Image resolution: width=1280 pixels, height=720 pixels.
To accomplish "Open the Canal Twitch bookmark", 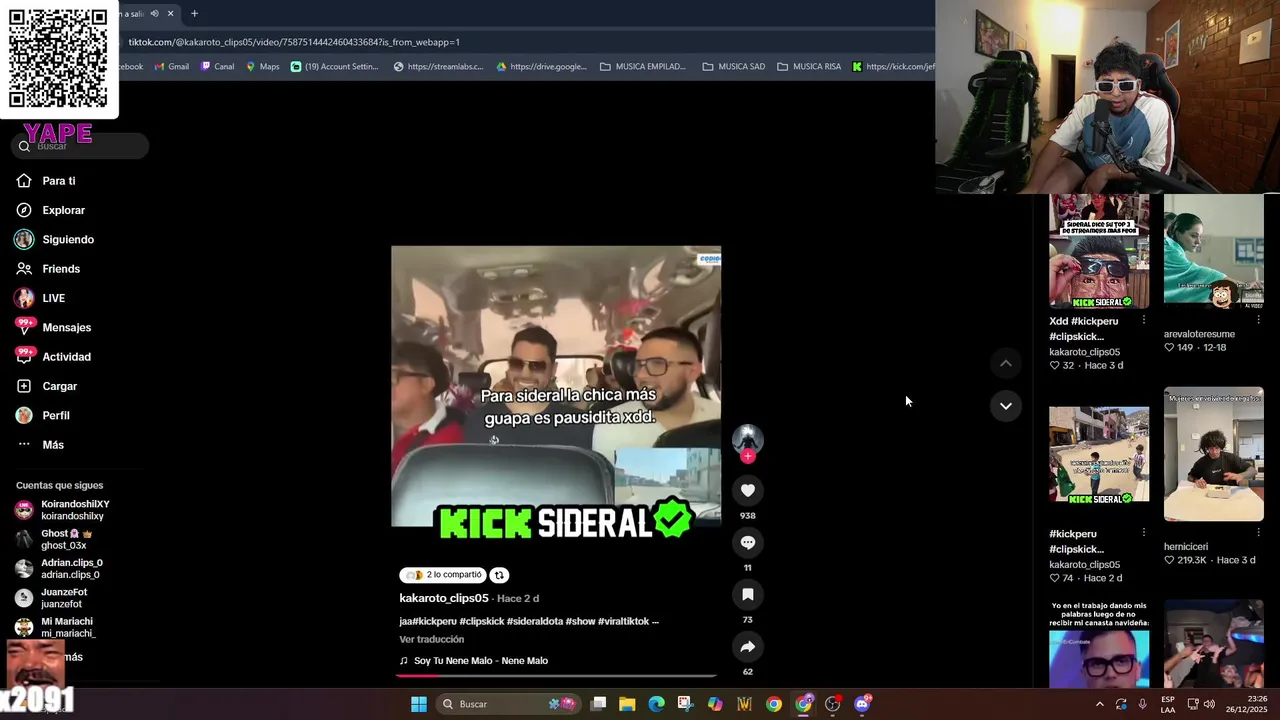I will point(217,67).
